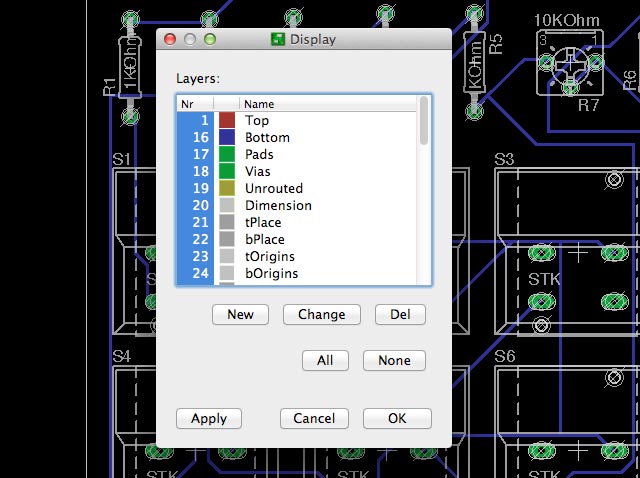Click the blue Bottom layer color swatch

[226, 137]
